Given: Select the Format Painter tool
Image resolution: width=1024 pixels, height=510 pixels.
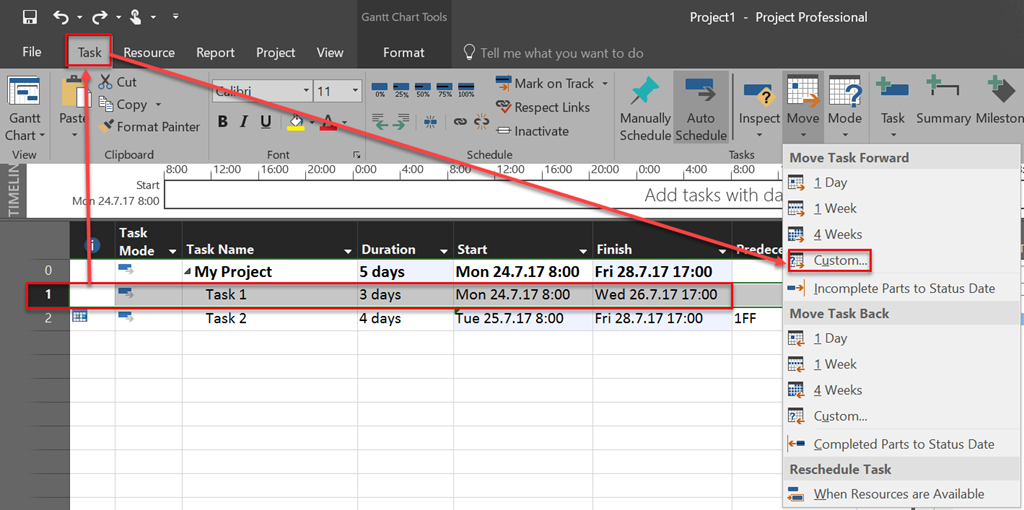Looking at the screenshot, I should (x=150, y=127).
